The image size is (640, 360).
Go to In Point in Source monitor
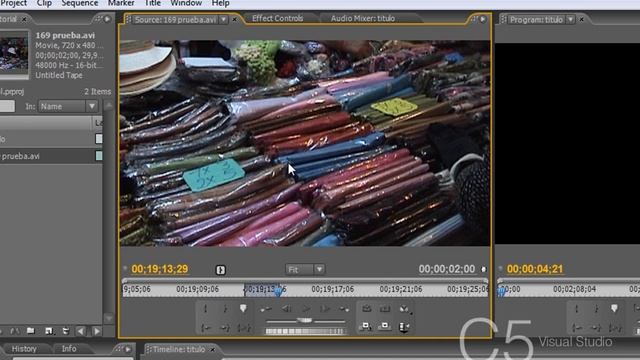point(206,327)
